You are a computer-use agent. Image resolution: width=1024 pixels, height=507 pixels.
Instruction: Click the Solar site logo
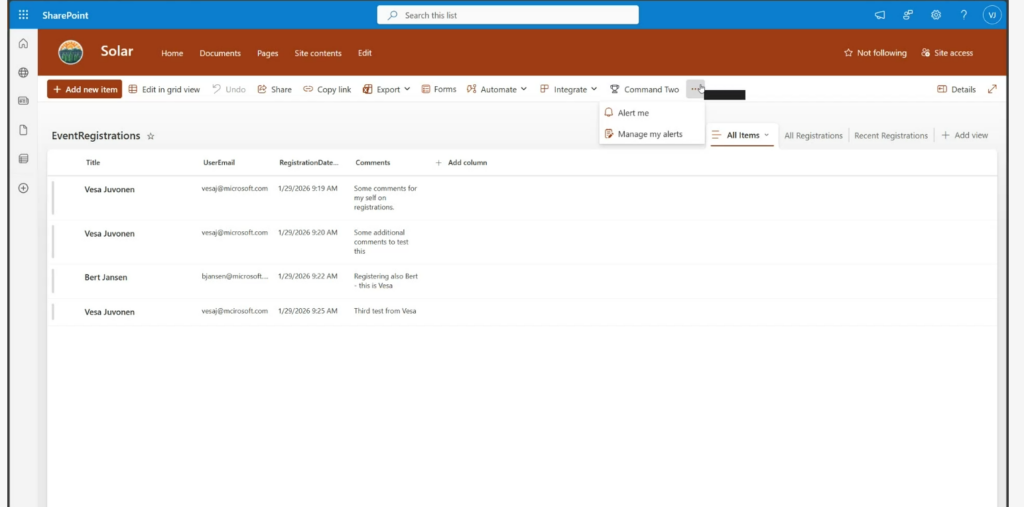tap(71, 52)
